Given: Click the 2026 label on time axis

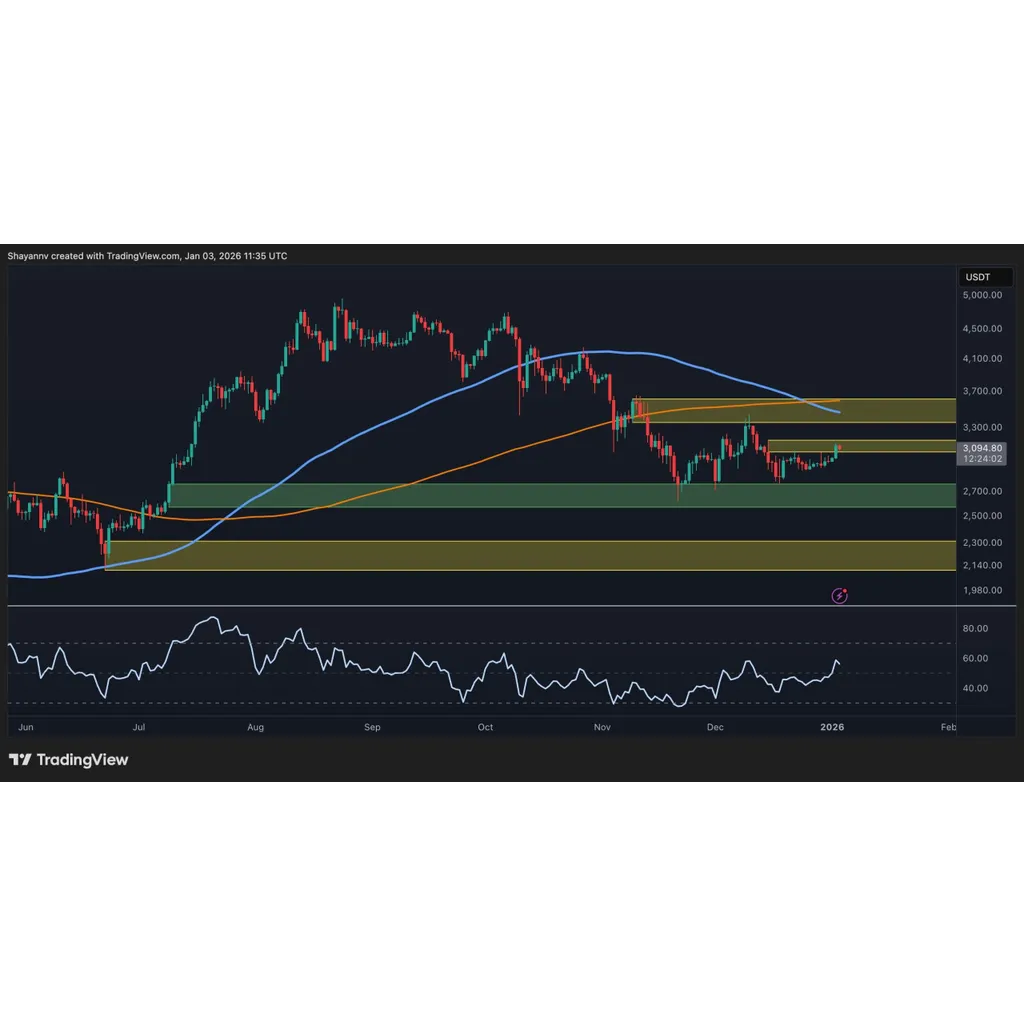Looking at the screenshot, I should [x=832, y=727].
